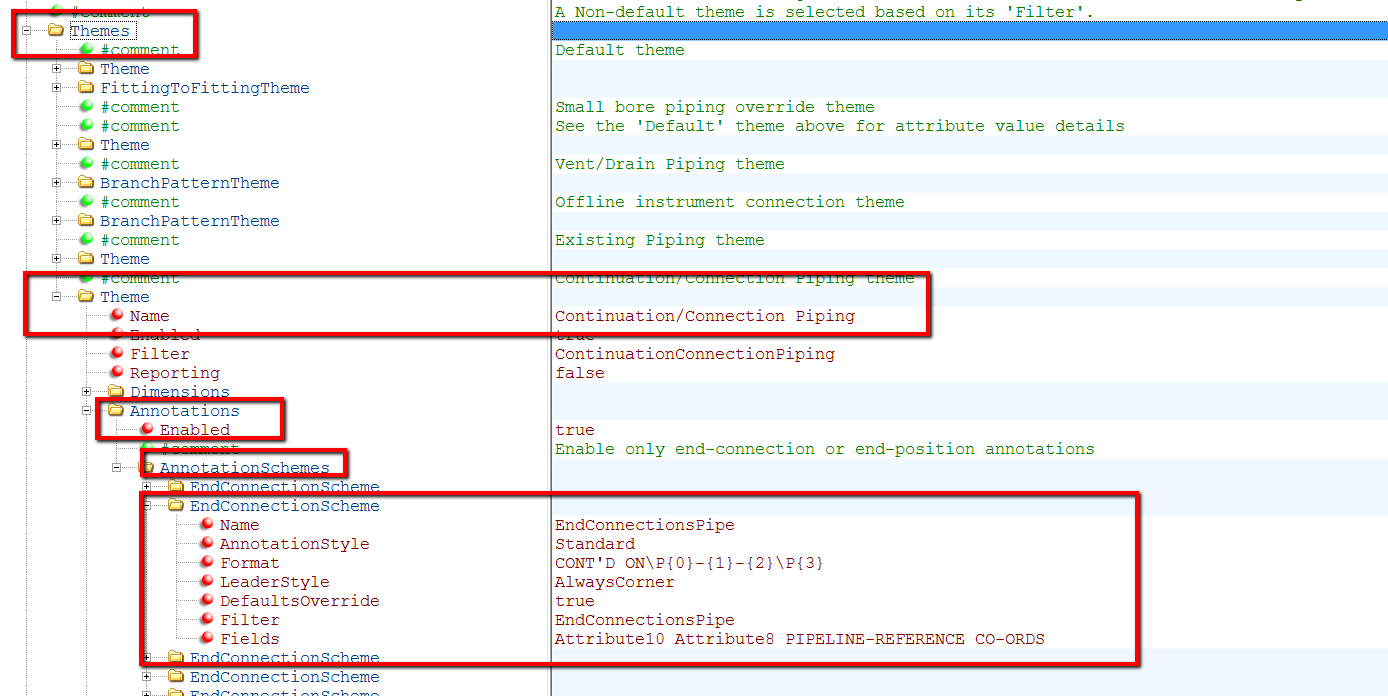Expand the first EndConnectionScheme node

[x=146, y=486]
